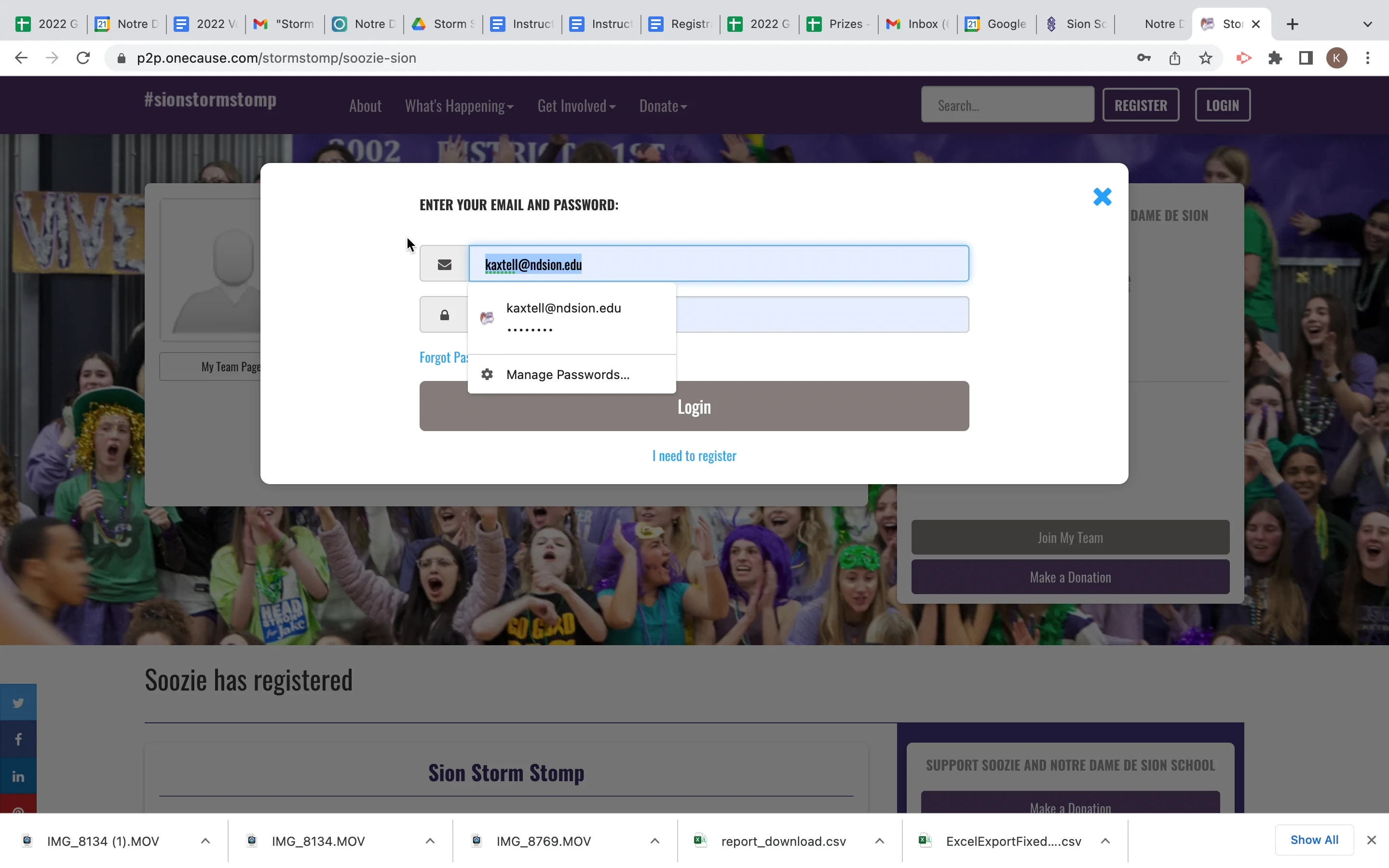
Task: Toggle the browser side panel icon
Action: coord(1306,58)
